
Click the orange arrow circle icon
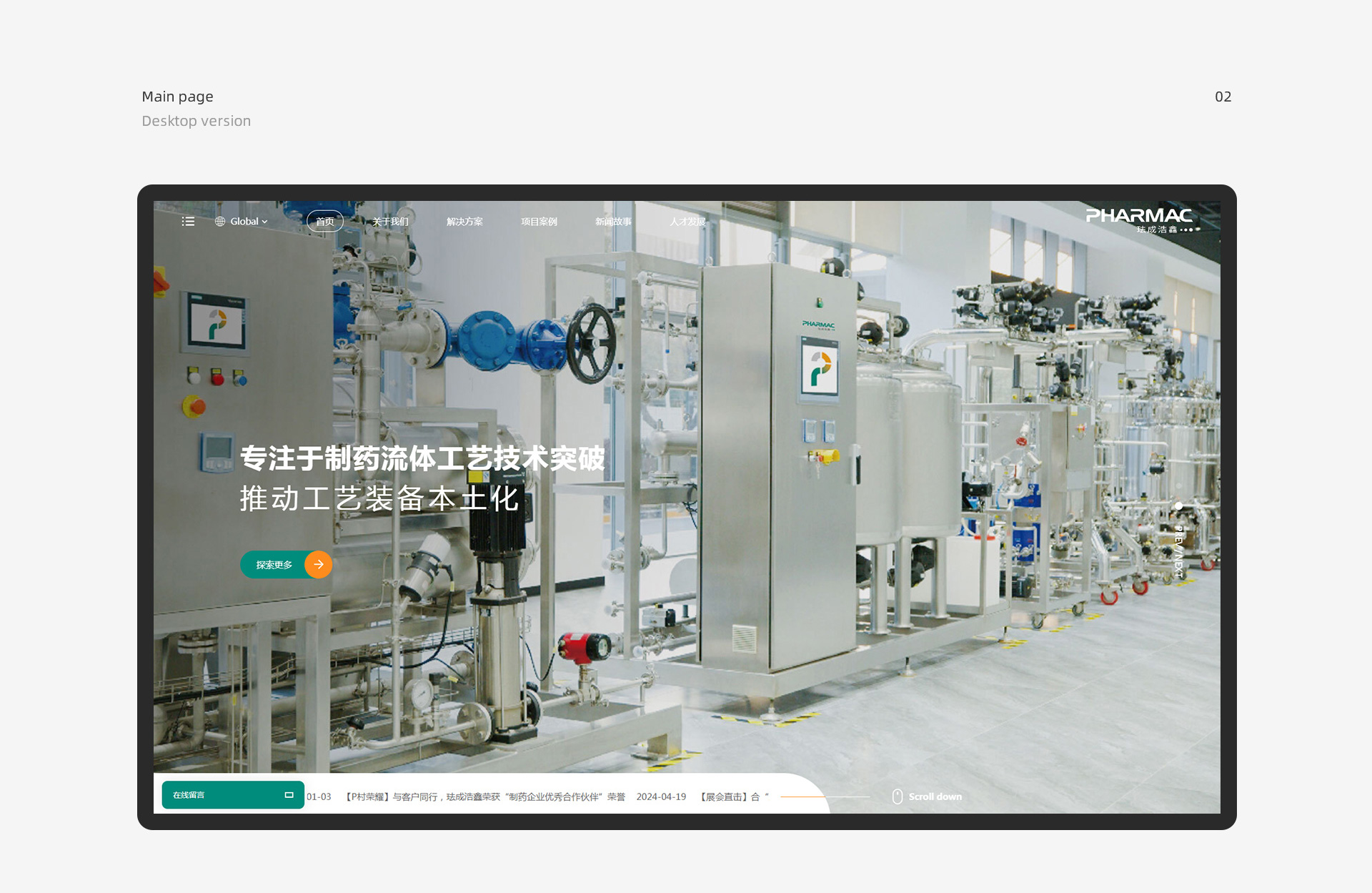[x=318, y=564]
